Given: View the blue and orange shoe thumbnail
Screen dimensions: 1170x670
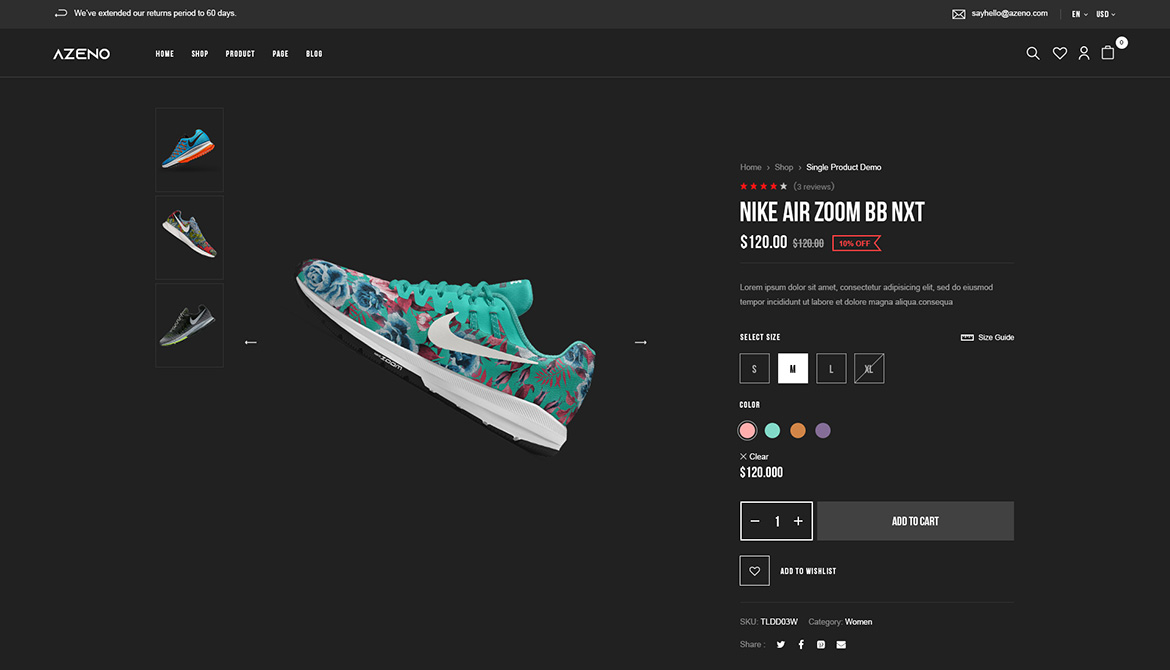Looking at the screenshot, I should pyautogui.click(x=190, y=150).
